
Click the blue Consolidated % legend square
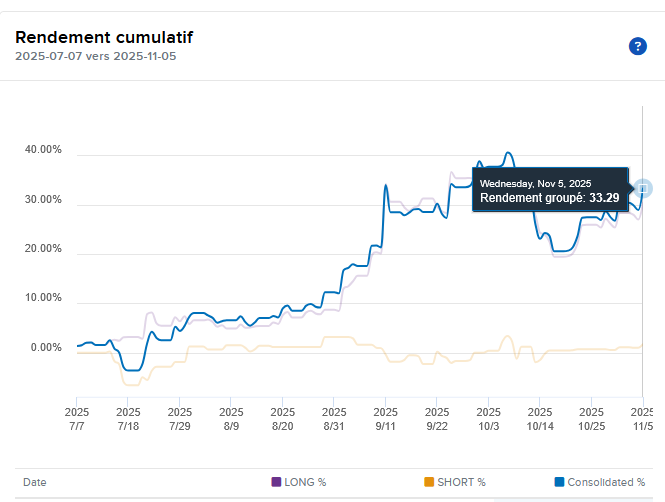pyautogui.click(x=558, y=482)
